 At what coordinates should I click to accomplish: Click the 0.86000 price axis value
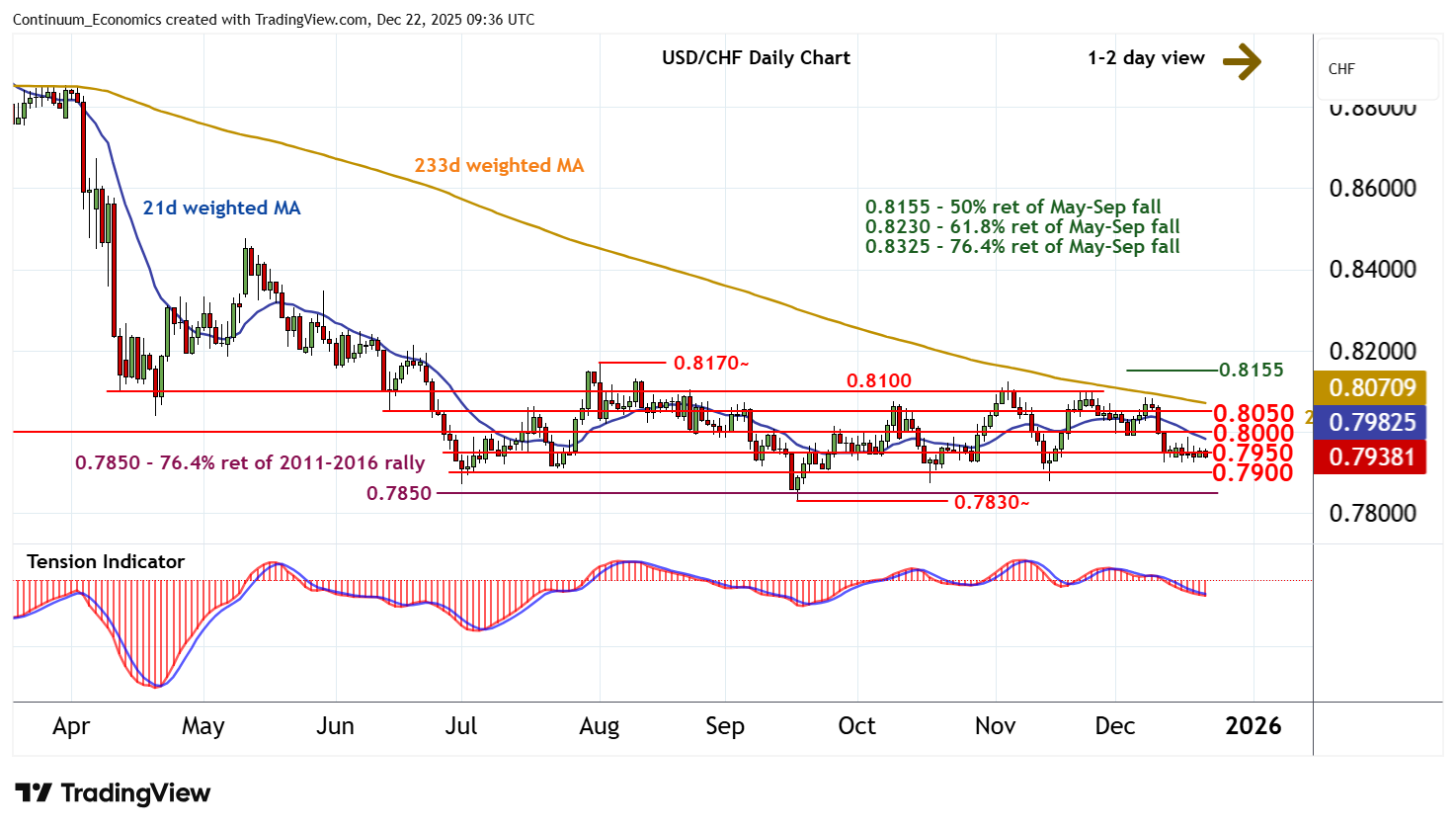pos(1372,189)
